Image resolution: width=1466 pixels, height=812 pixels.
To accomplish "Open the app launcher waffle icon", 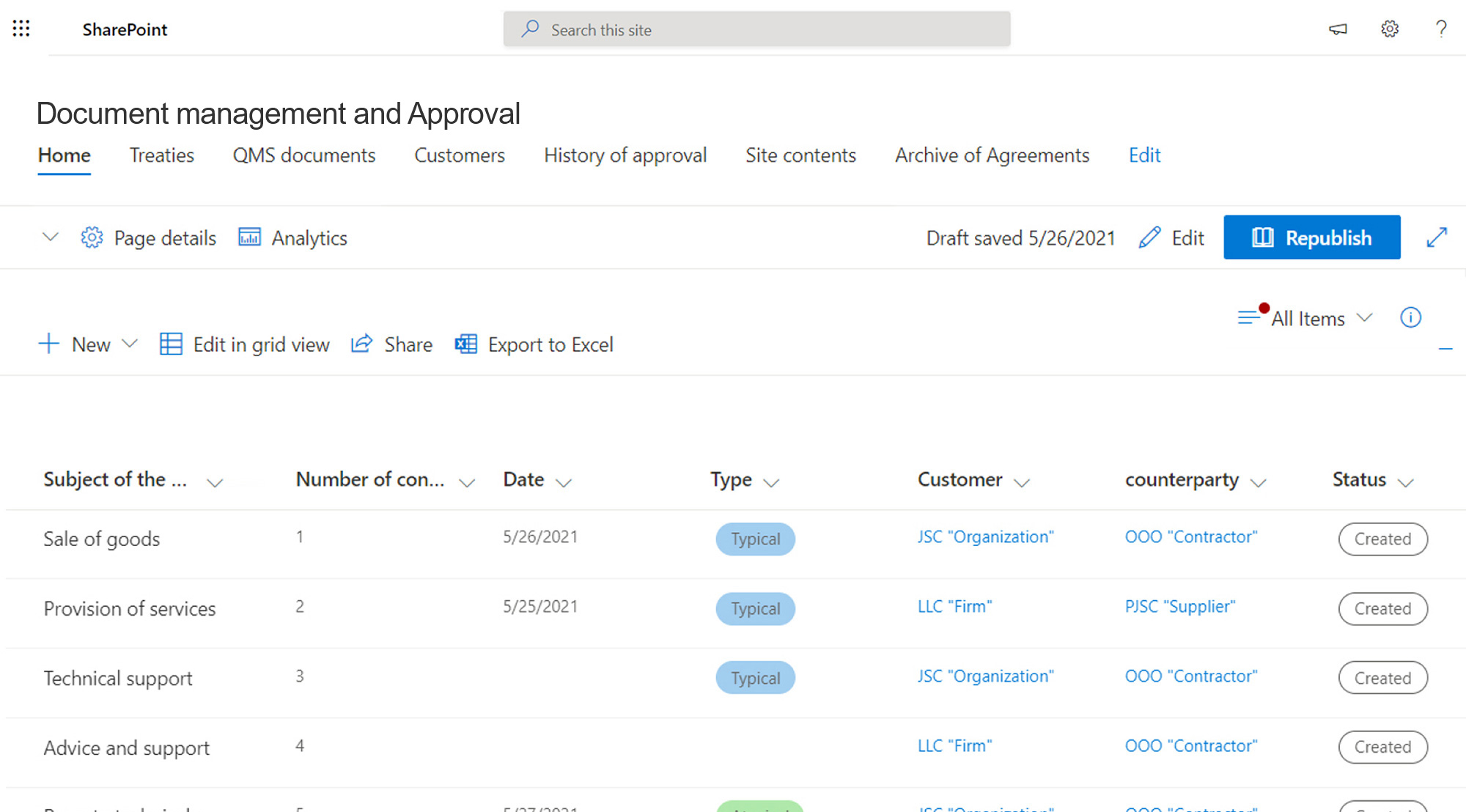I will 21,29.
